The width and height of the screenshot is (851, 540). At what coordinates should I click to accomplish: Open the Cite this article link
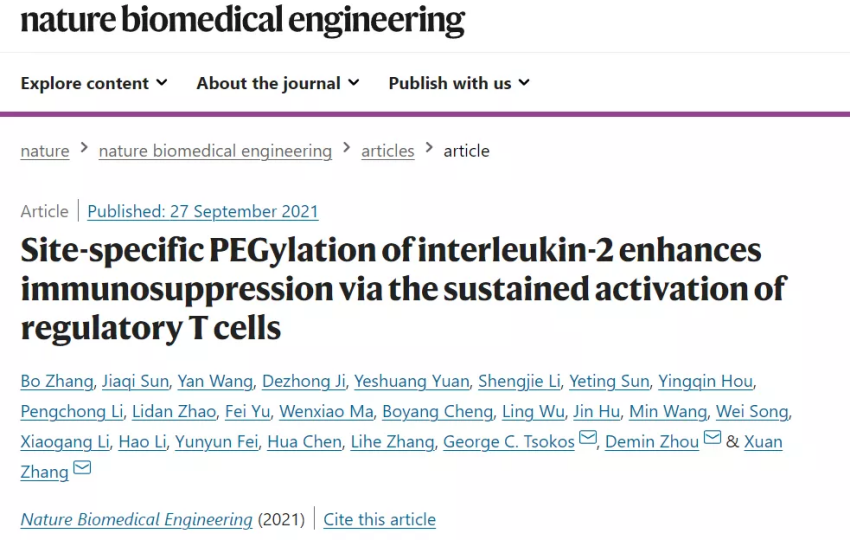(x=379, y=519)
